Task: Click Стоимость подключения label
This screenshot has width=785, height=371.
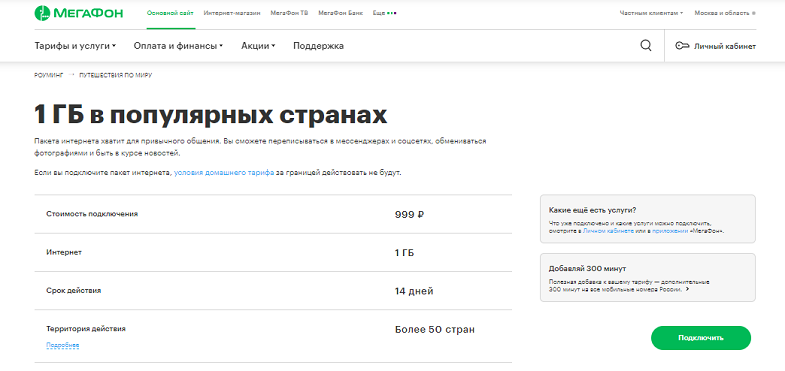Action: pos(92,214)
